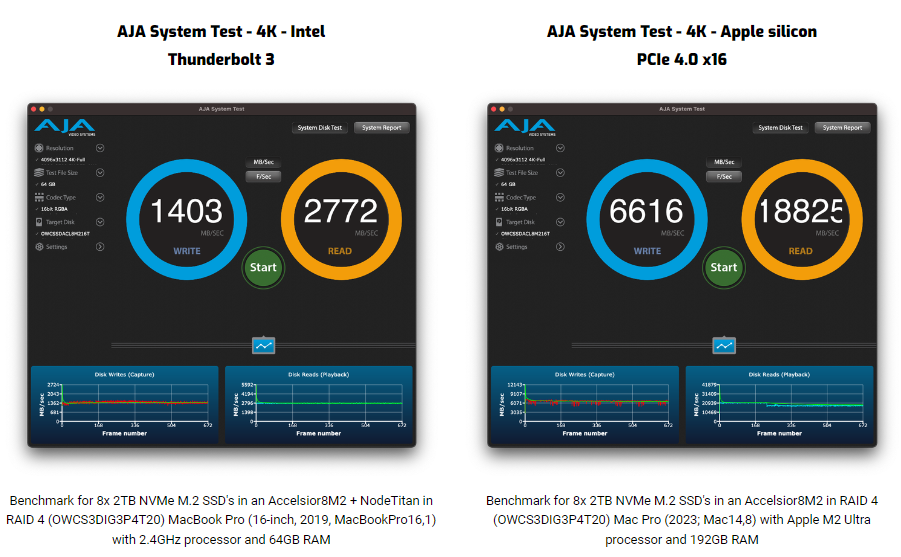The width and height of the screenshot is (901, 557).
Task: Close the Intel AJA System Test window
Action: click(34, 109)
